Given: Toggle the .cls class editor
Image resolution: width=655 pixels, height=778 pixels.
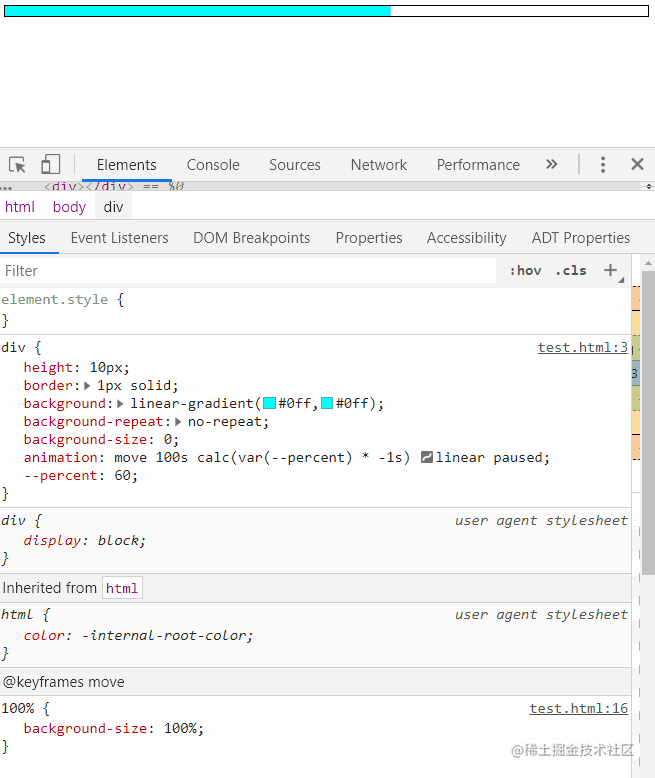Looking at the screenshot, I should (x=571, y=271).
